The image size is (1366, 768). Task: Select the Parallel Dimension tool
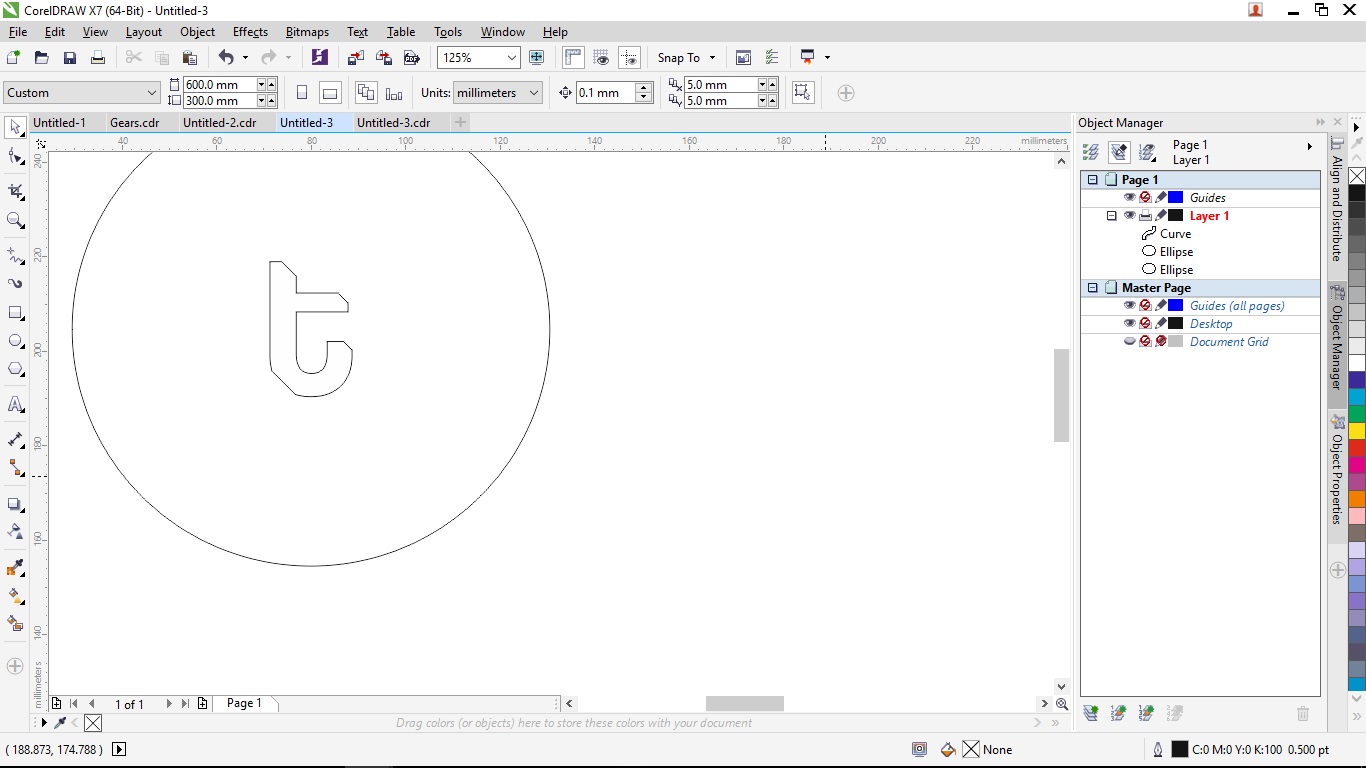click(x=15, y=440)
